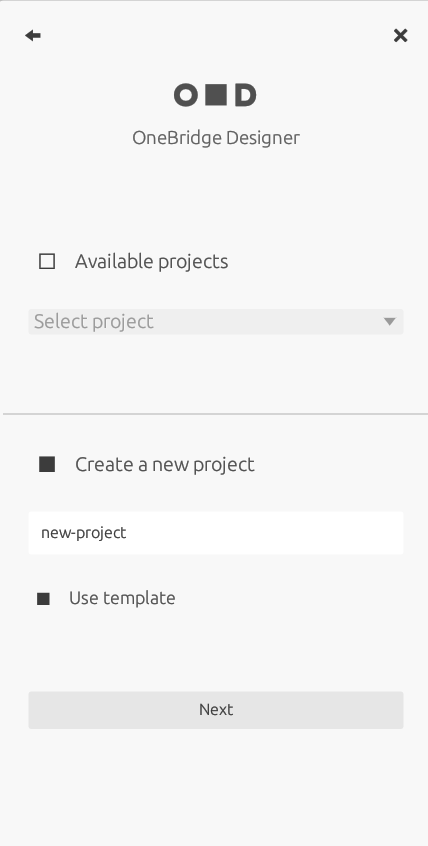Open the Select project dropdown
This screenshot has width=428, height=846.
(216, 322)
